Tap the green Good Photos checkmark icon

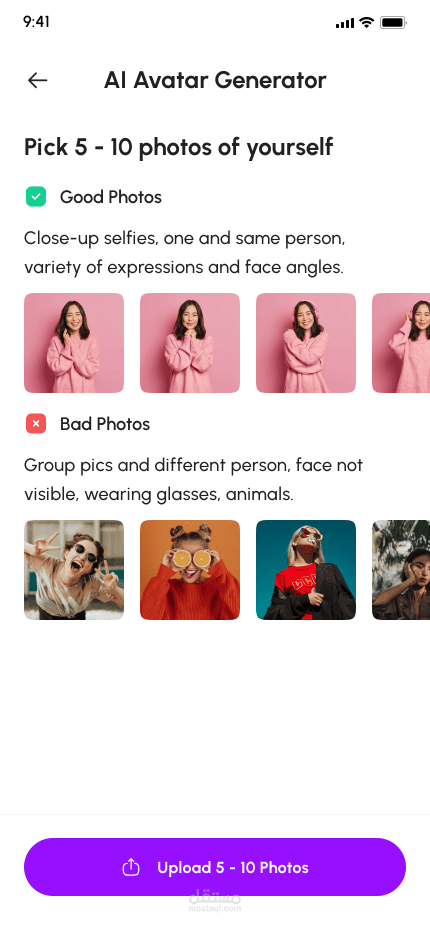(x=36, y=197)
